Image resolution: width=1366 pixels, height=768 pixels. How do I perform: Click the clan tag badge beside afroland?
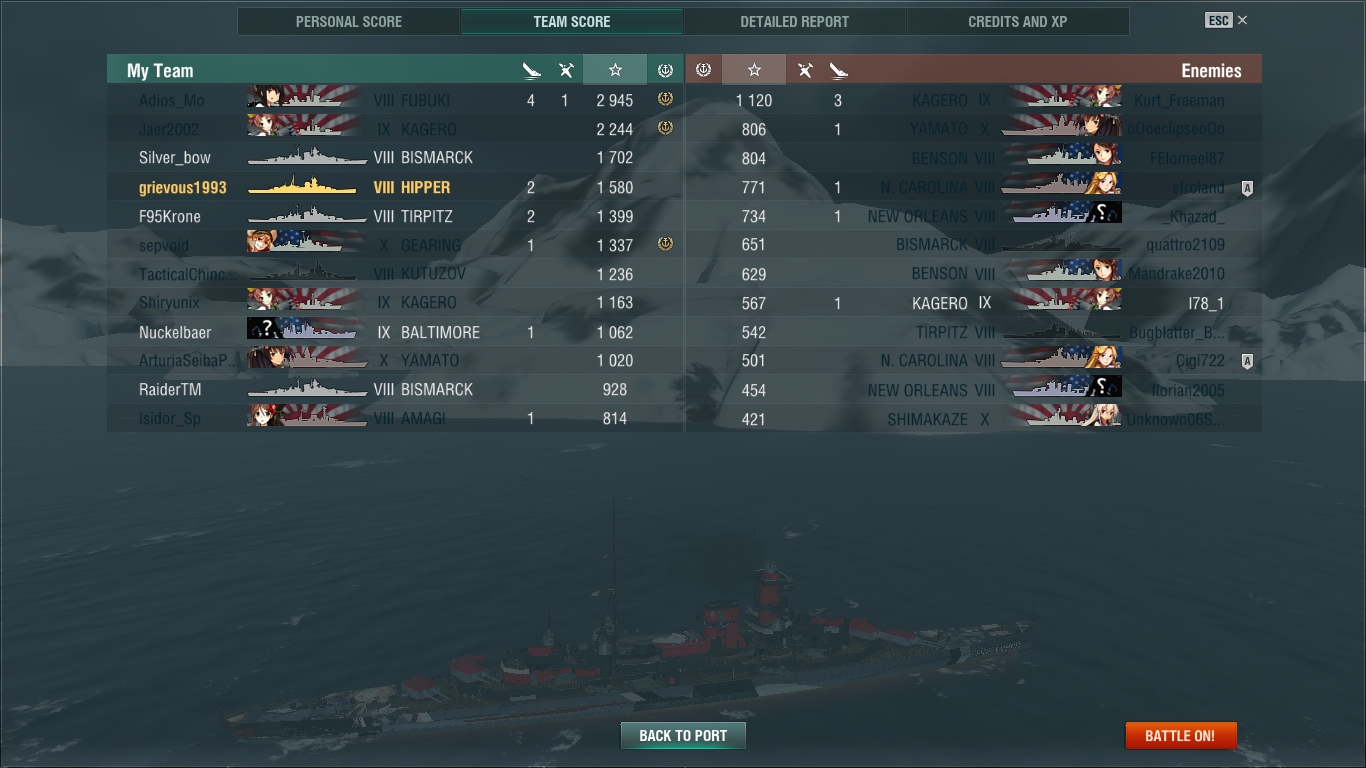click(x=1247, y=188)
